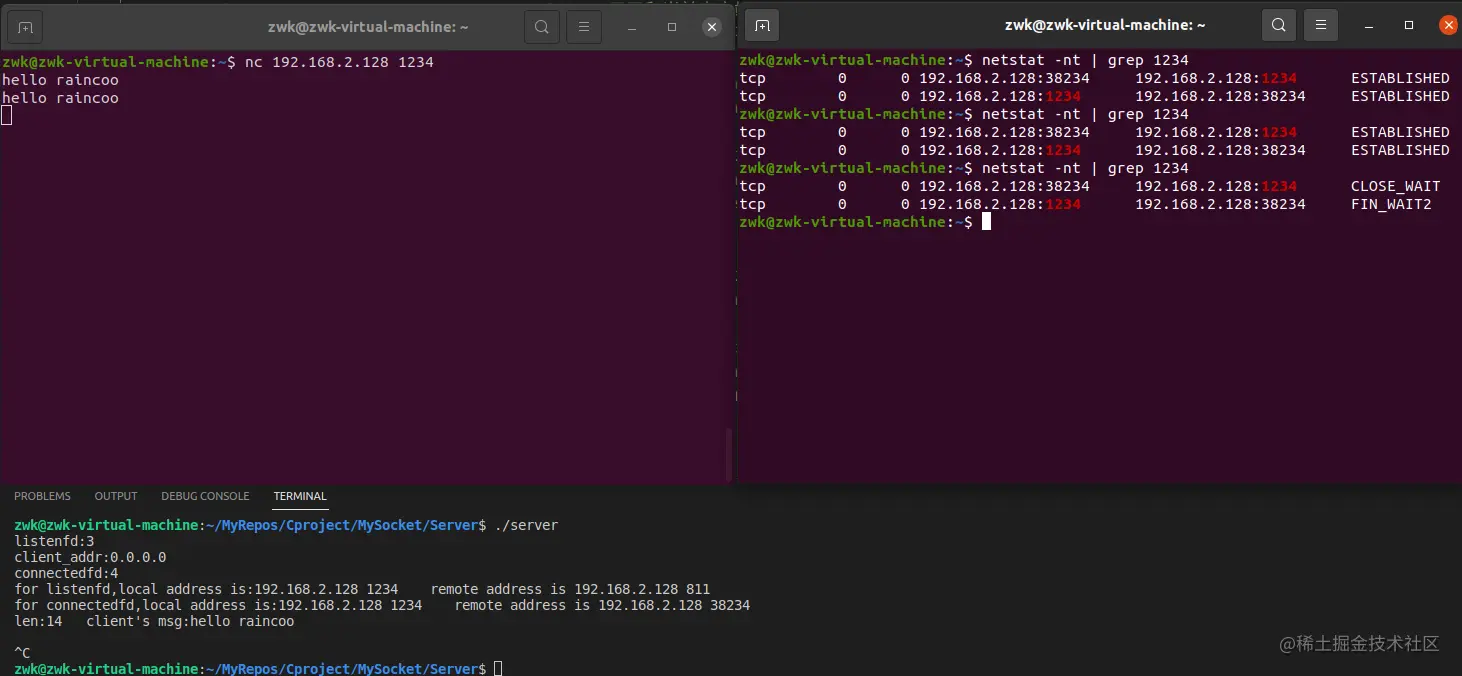Minimize the left terminal window
1462x676 pixels.
634,27
